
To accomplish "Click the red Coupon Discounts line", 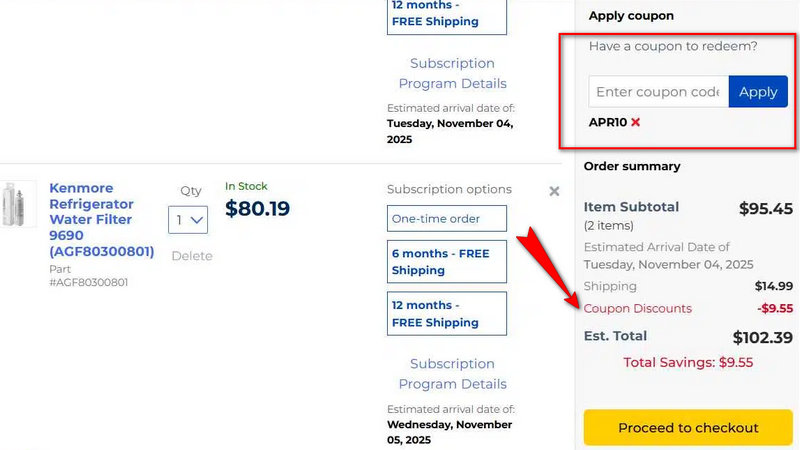I will pos(637,308).
